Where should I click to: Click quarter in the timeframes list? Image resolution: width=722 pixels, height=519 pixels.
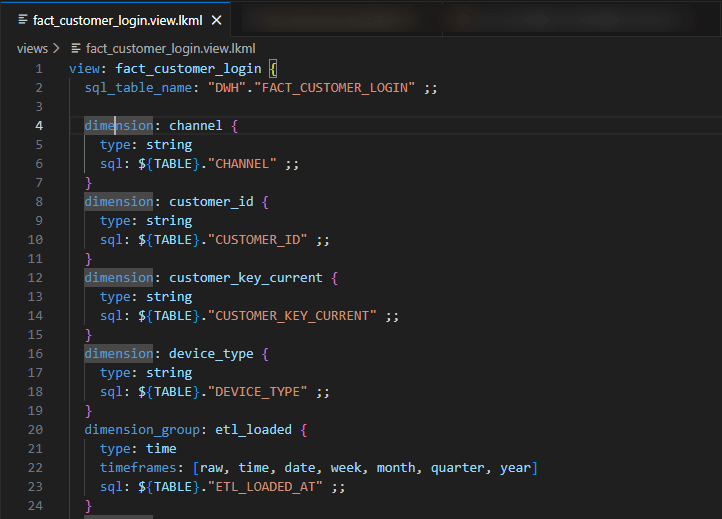pos(457,468)
